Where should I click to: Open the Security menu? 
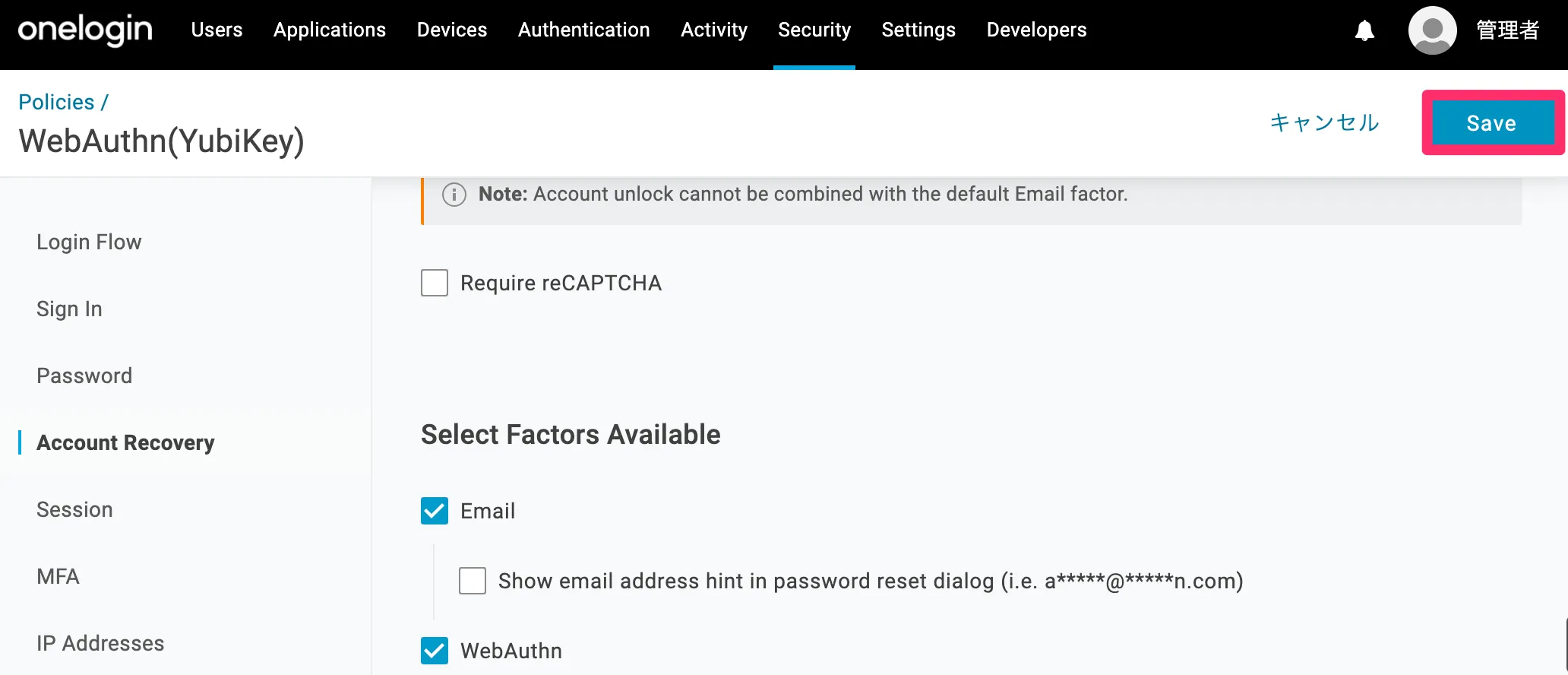(x=814, y=30)
